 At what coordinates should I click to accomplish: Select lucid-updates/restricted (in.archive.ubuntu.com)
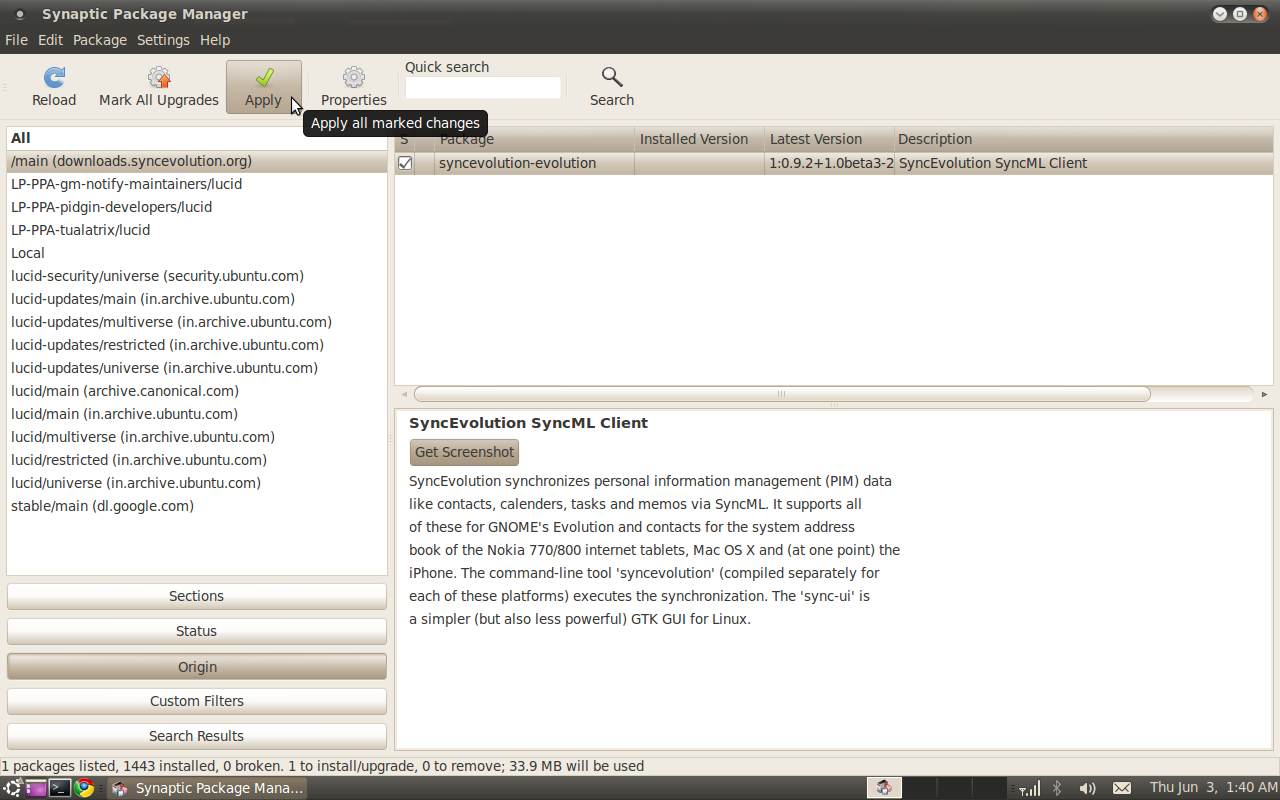(197, 345)
